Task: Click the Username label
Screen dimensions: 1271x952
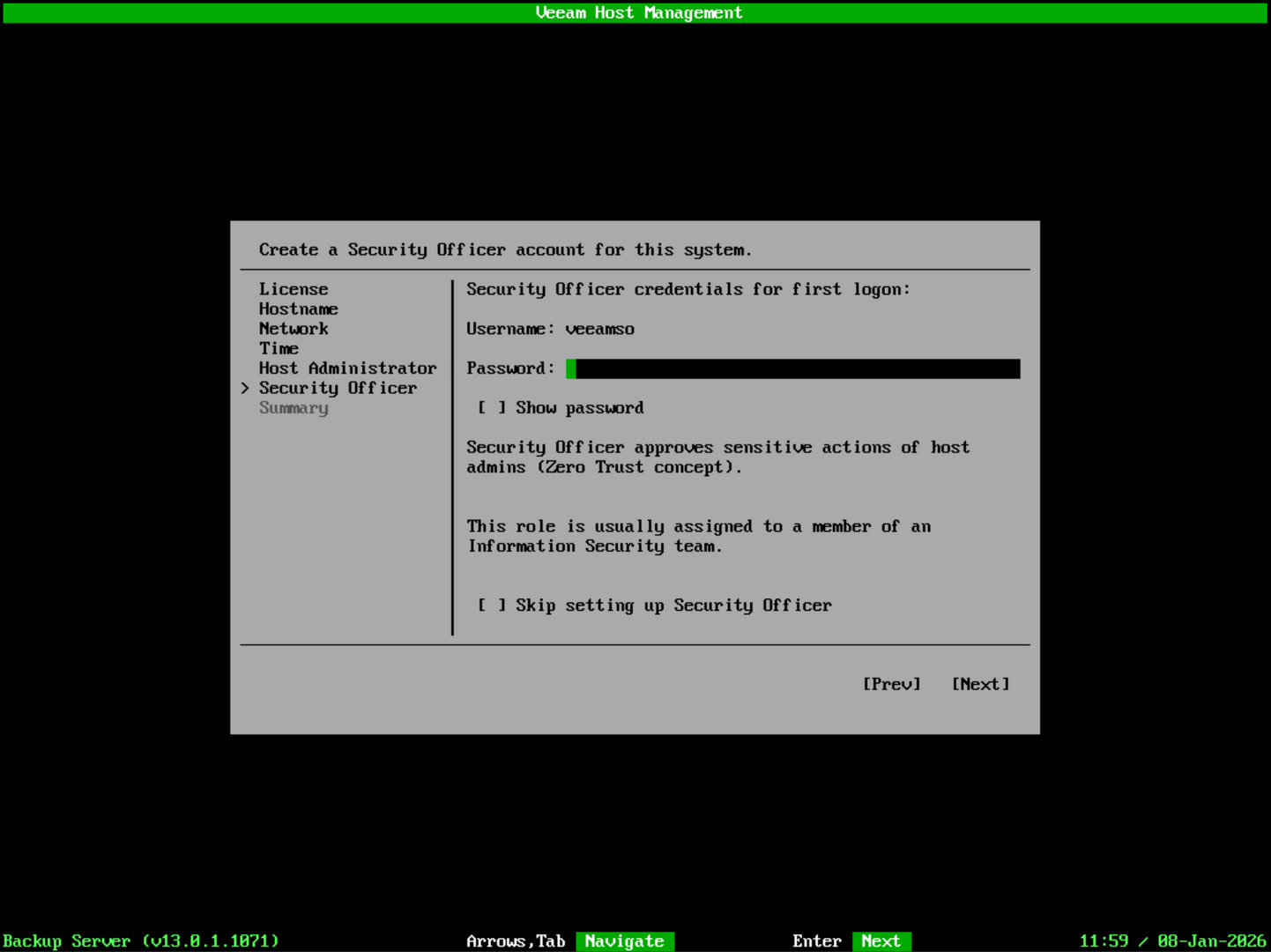Action: tap(510, 329)
